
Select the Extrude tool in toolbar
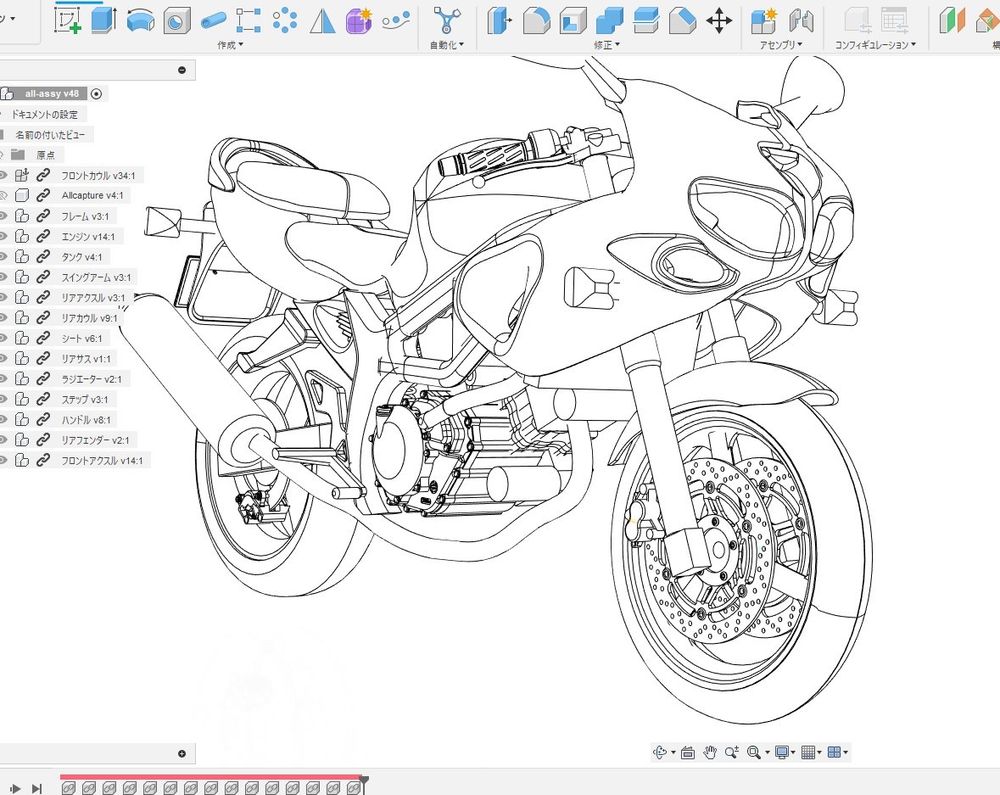point(104,20)
